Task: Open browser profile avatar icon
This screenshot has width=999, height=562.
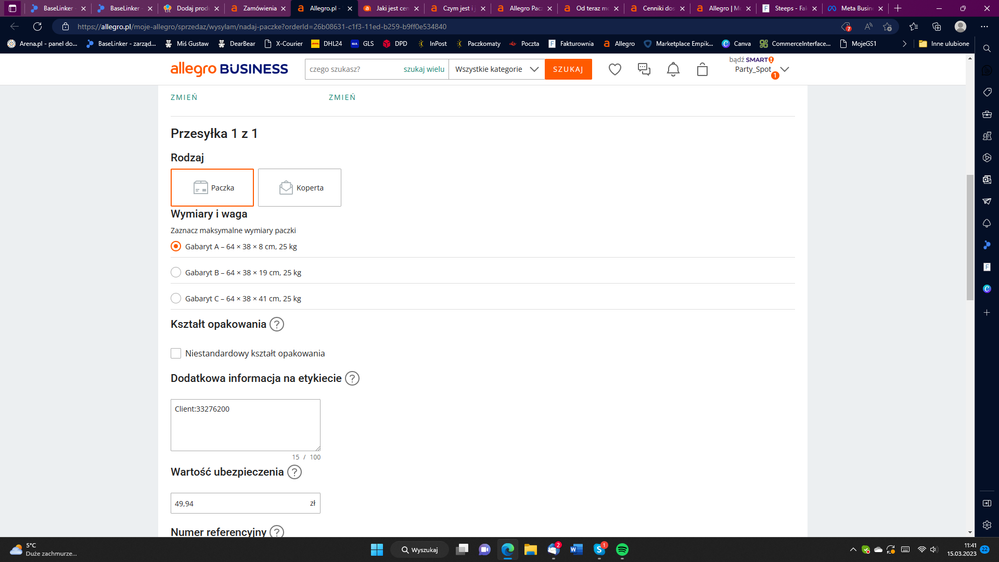Action: tap(960, 27)
